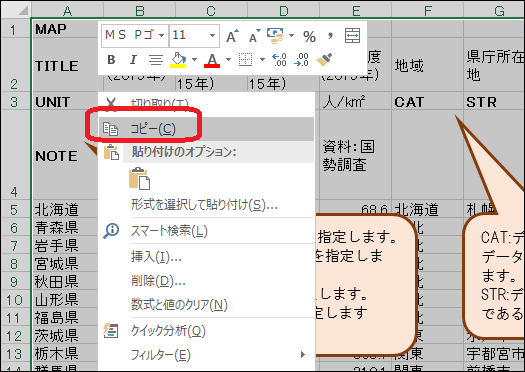Increase decimal places
This screenshot has height=372, width=525.
[x=279, y=60]
